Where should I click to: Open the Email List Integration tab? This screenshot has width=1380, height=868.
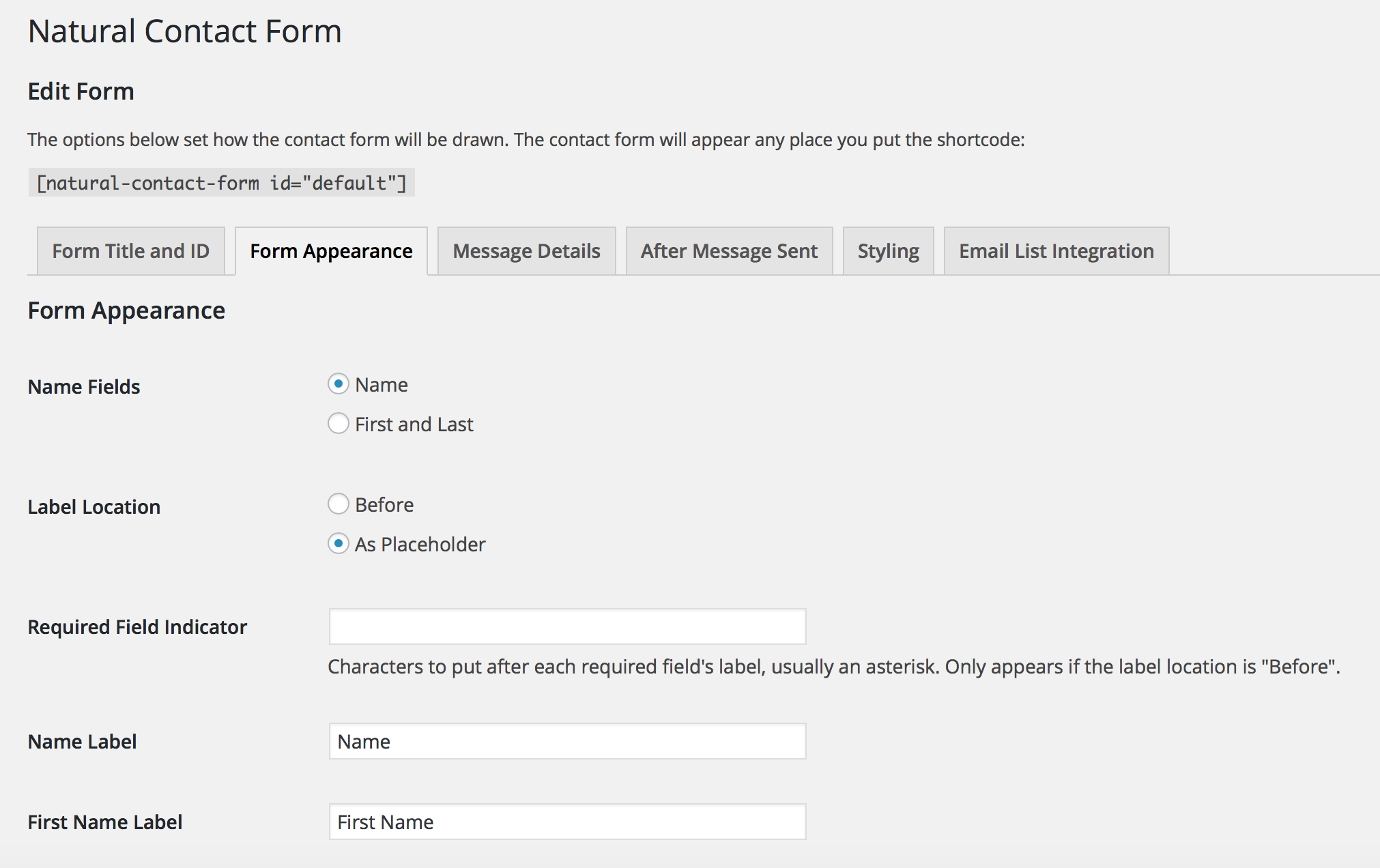1056,251
